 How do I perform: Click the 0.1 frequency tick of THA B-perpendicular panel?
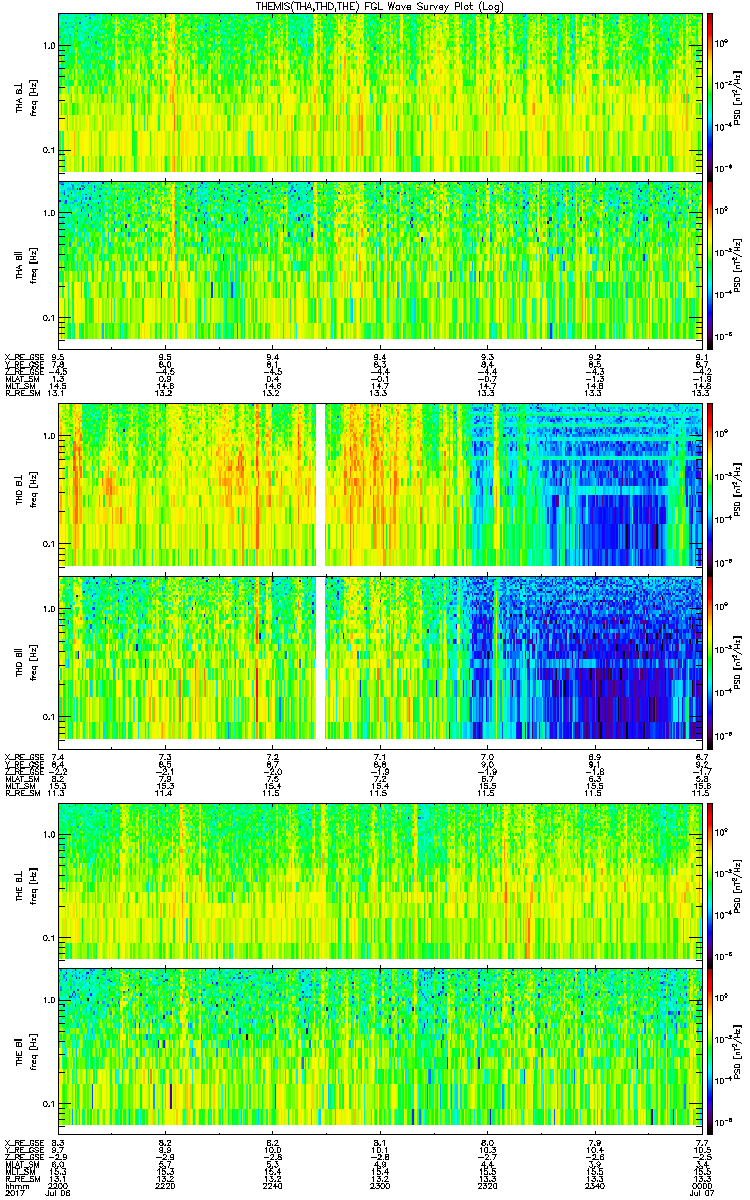coord(49,150)
